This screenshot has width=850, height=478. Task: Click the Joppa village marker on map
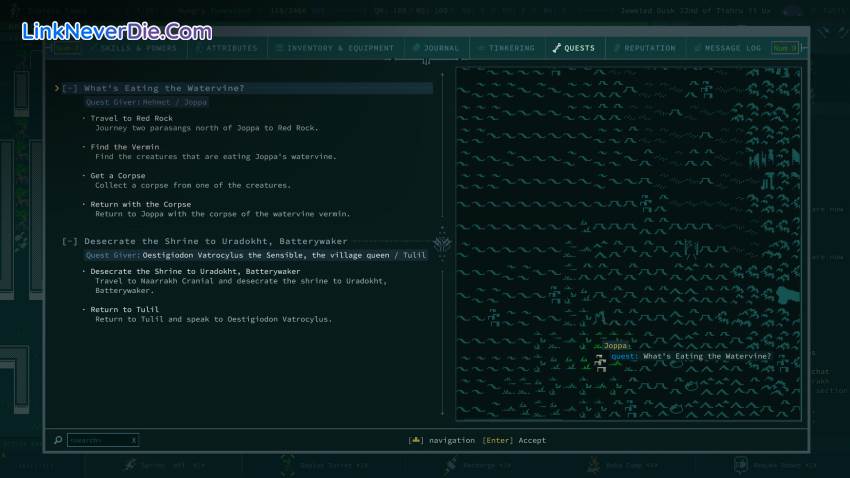(x=600, y=362)
